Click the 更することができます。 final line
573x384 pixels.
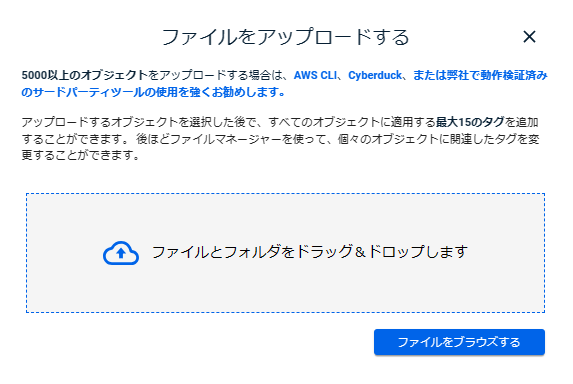point(81,155)
